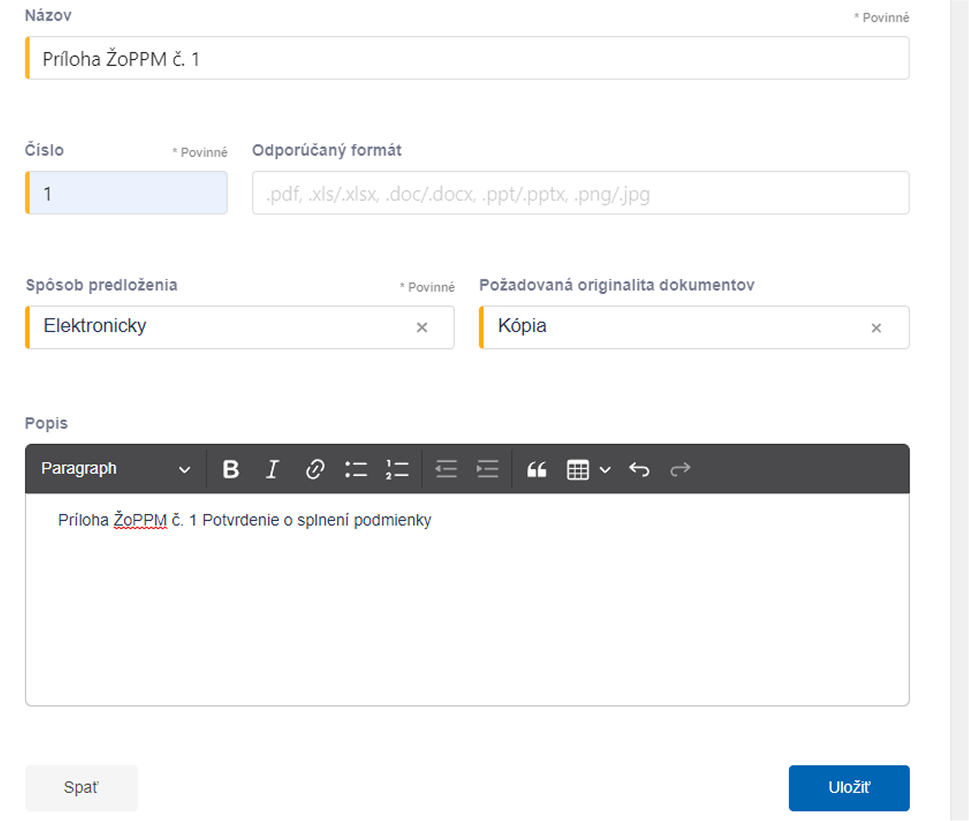
Task: Clear the Elektronicky selection
Action: click(x=422, y=327)
